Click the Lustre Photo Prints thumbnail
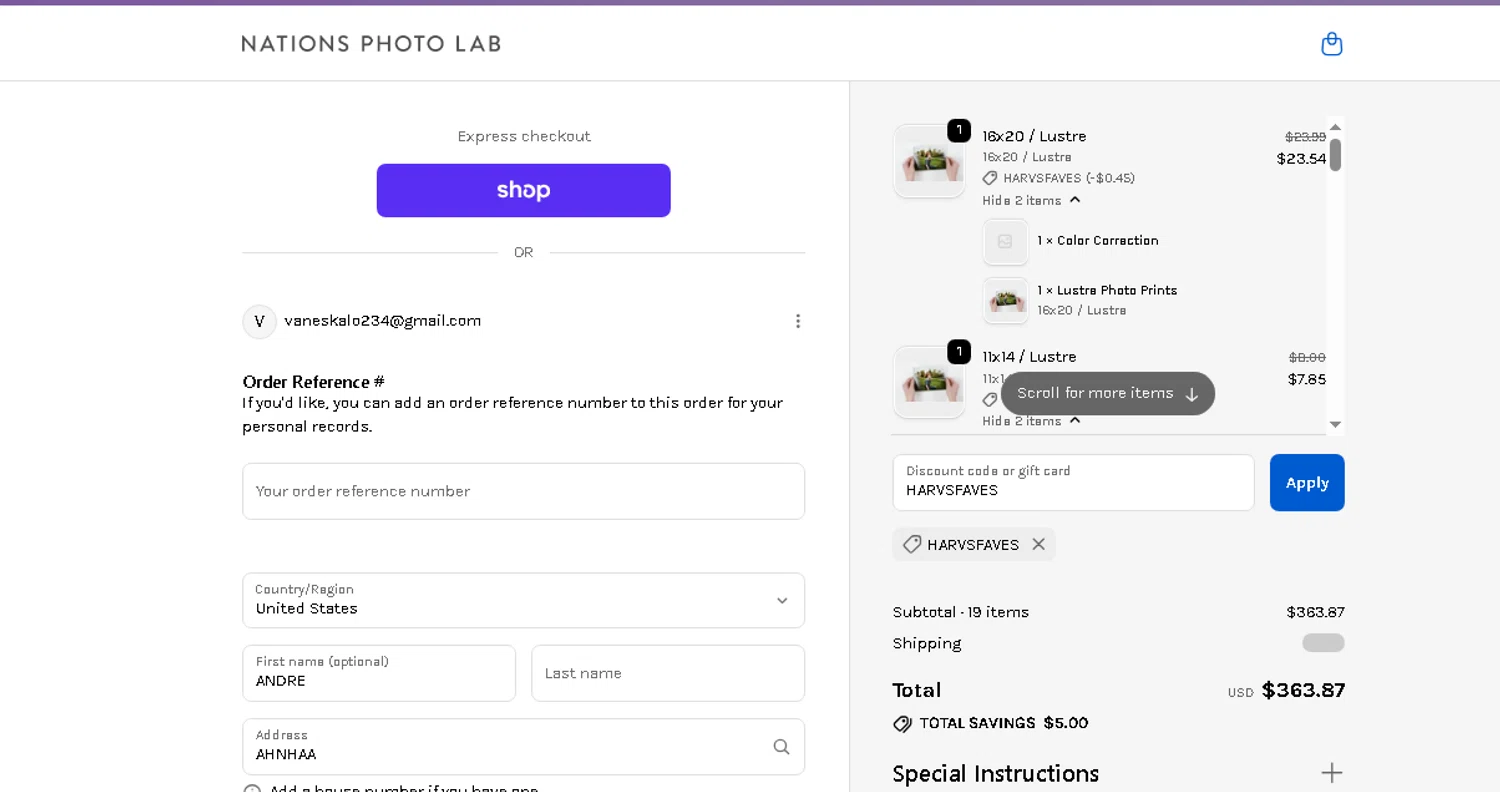1500x792 pixels. pyautogui.click(x=1005, y=300)
